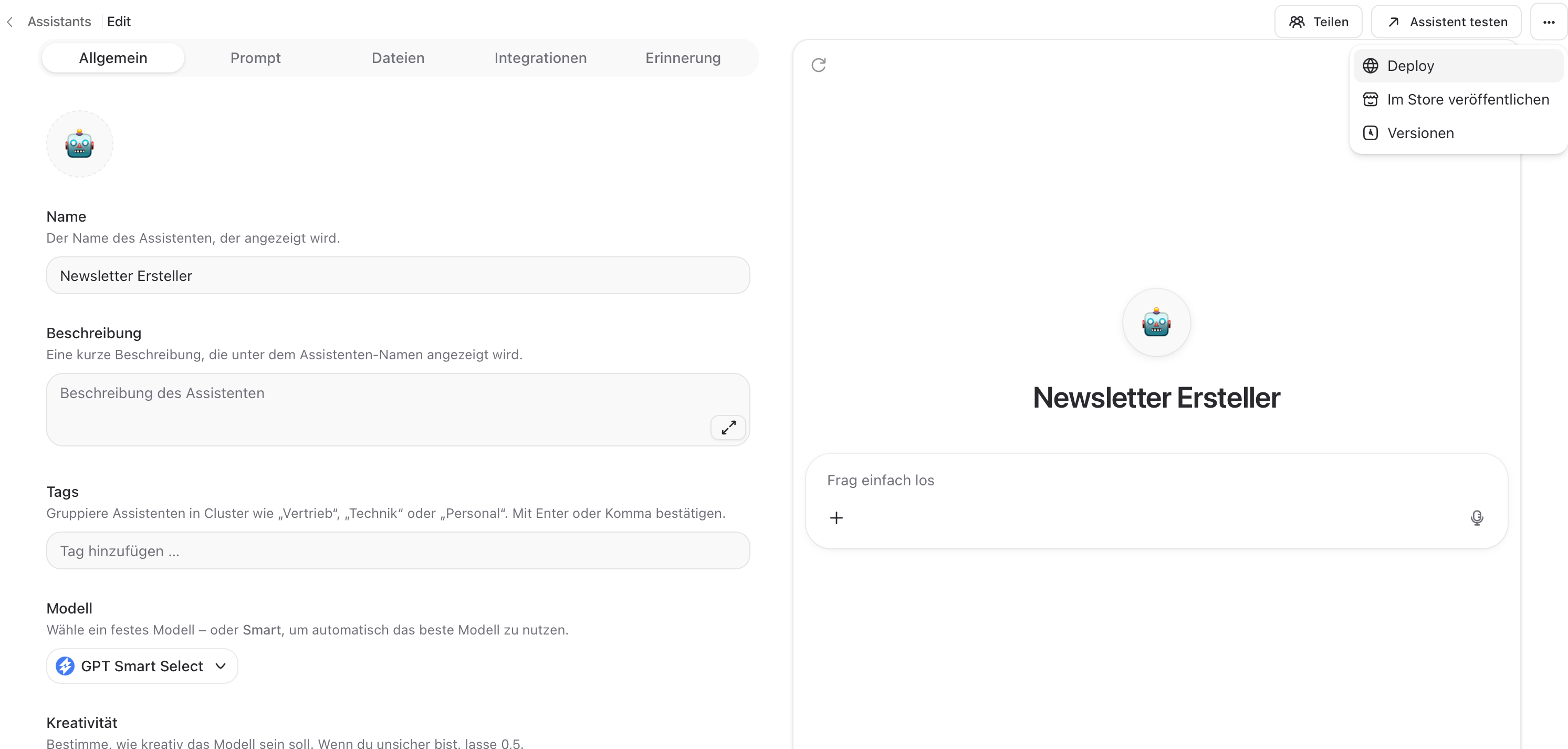Go to the Erinnerung tab
This screenshot has height=749, width=1568.
click(x=683, y=58)
